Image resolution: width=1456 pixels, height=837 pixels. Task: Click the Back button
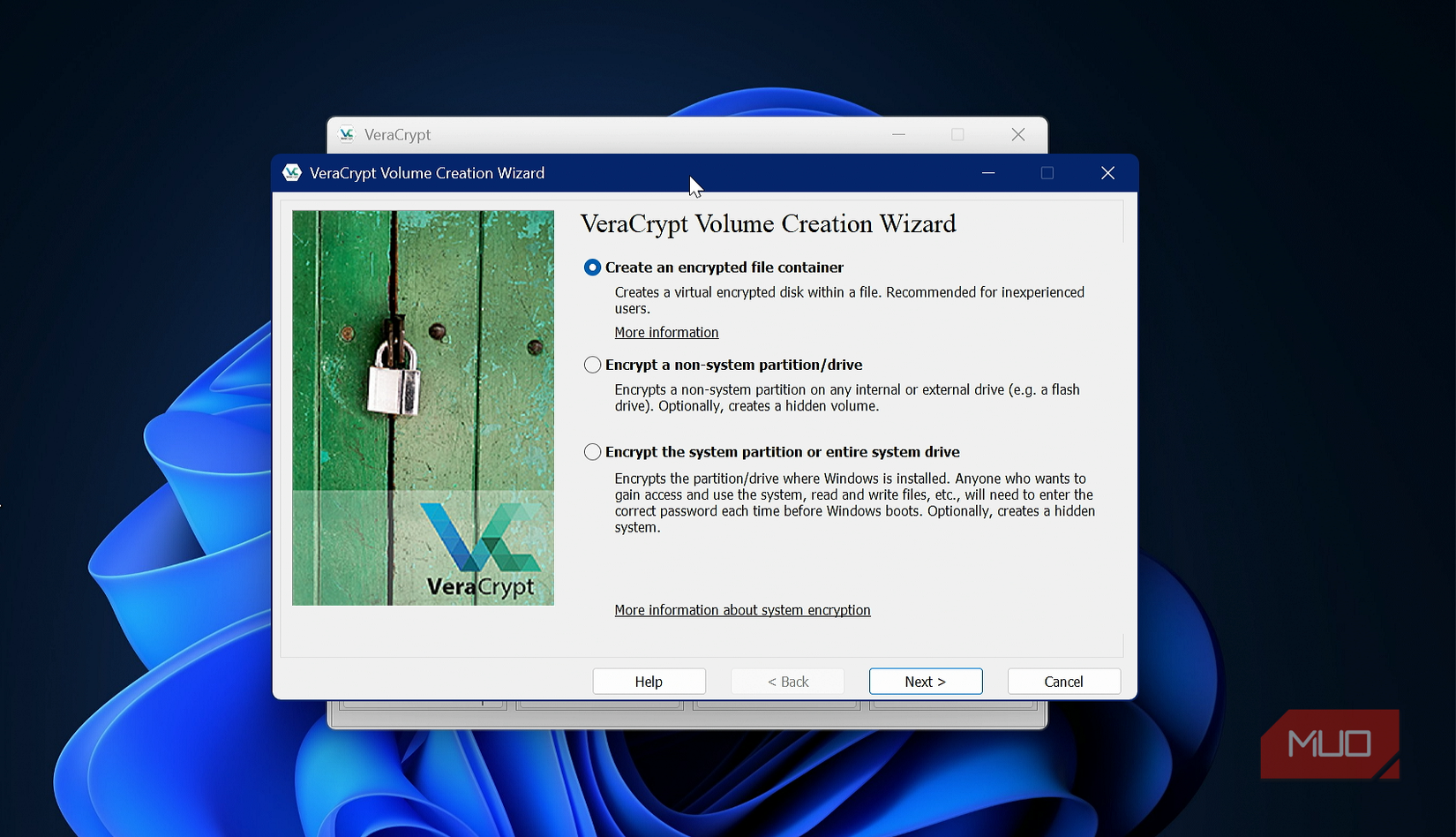click(786, 681)
